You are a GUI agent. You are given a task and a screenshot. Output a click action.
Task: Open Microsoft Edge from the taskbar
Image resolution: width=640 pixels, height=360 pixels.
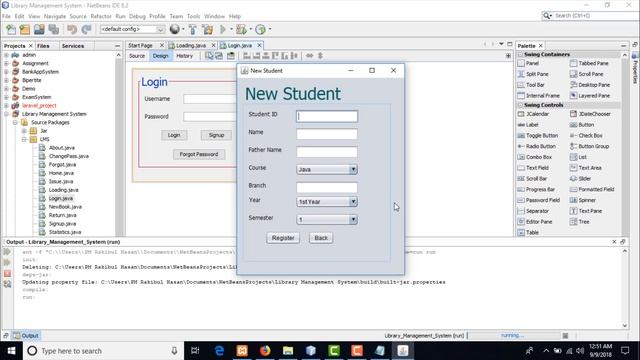click(x=219, y=351)
